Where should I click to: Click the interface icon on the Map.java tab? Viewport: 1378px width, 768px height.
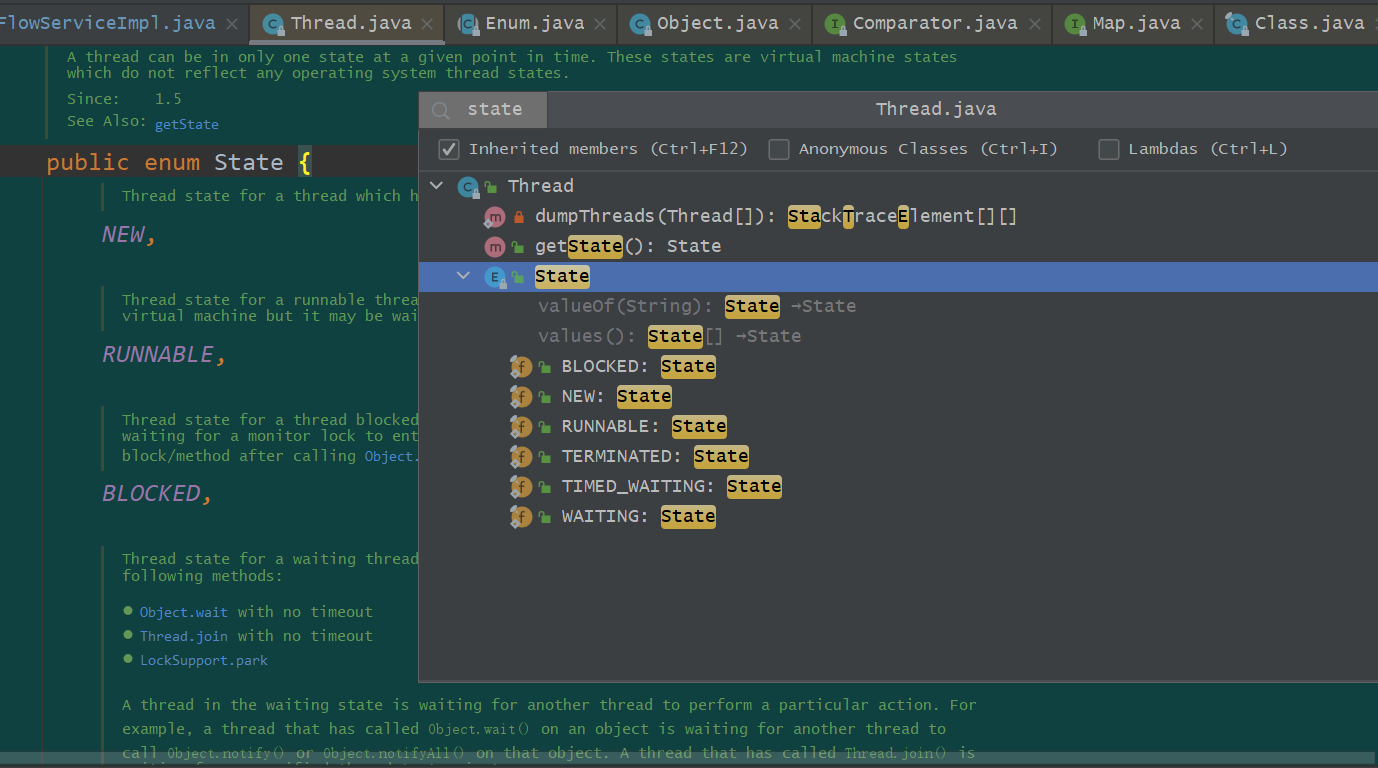(1074, 24)
